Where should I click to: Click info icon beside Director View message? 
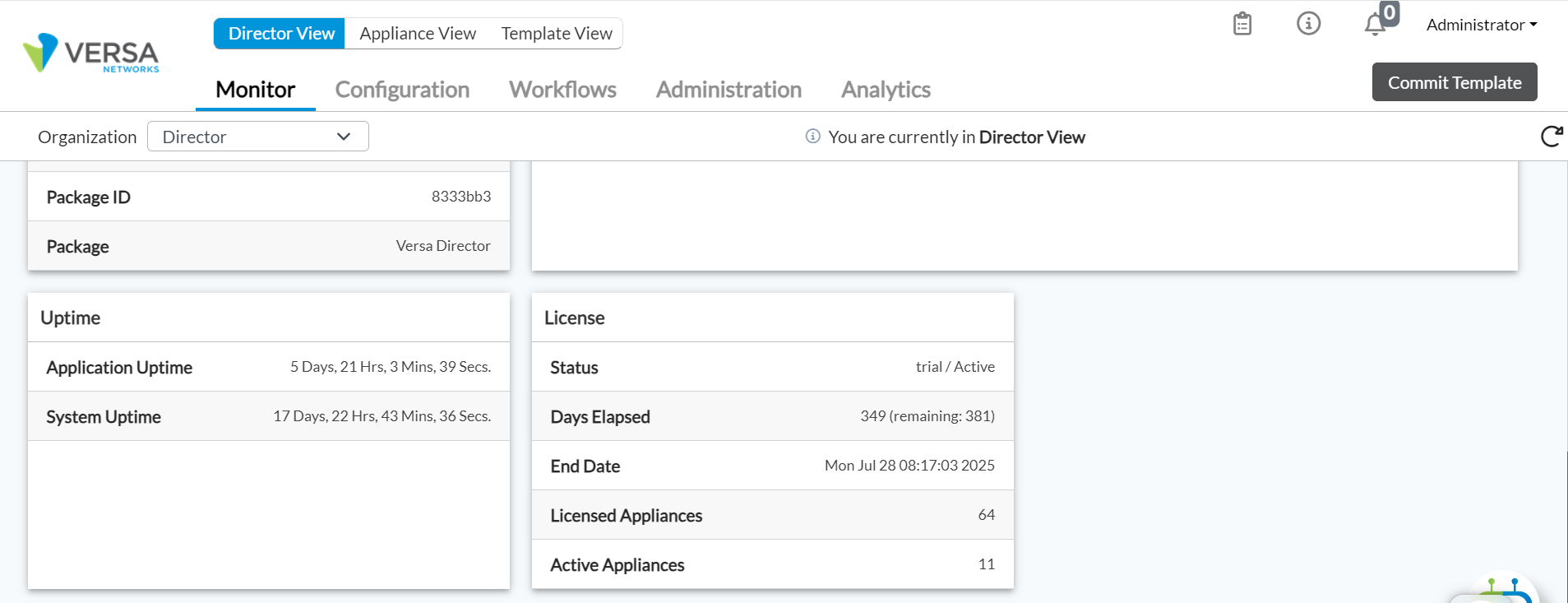[x=812, y=136]
